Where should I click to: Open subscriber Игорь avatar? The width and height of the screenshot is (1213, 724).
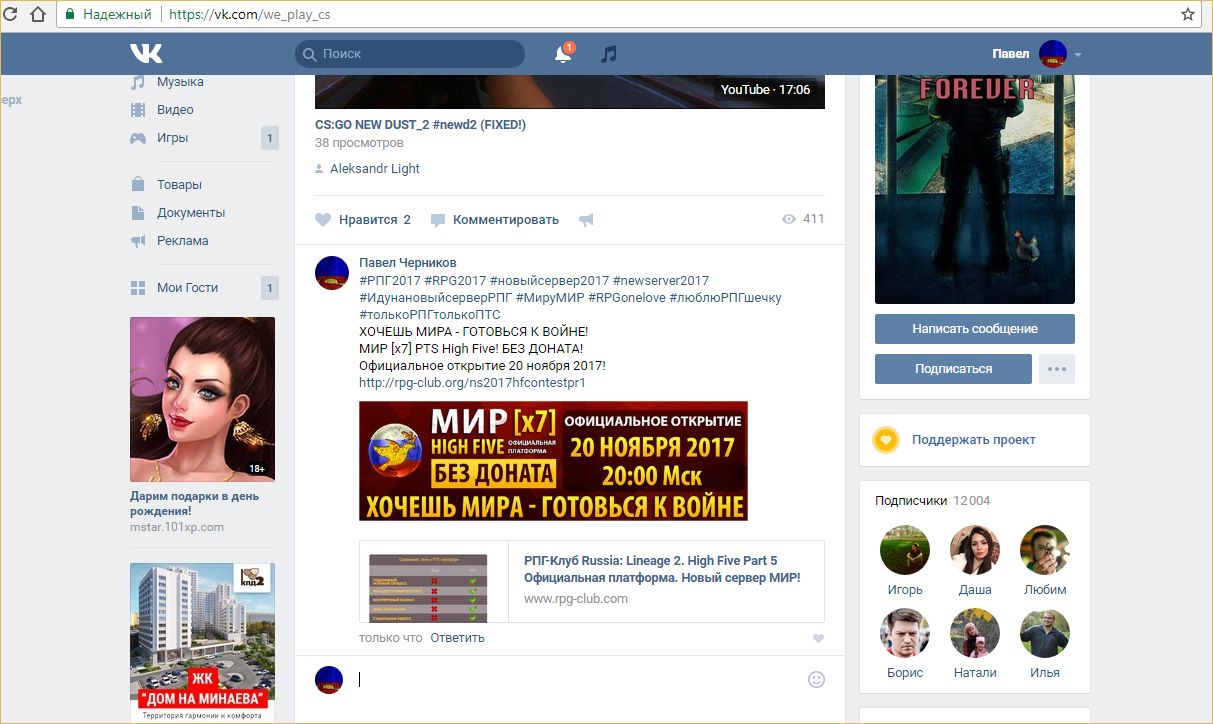905,551
